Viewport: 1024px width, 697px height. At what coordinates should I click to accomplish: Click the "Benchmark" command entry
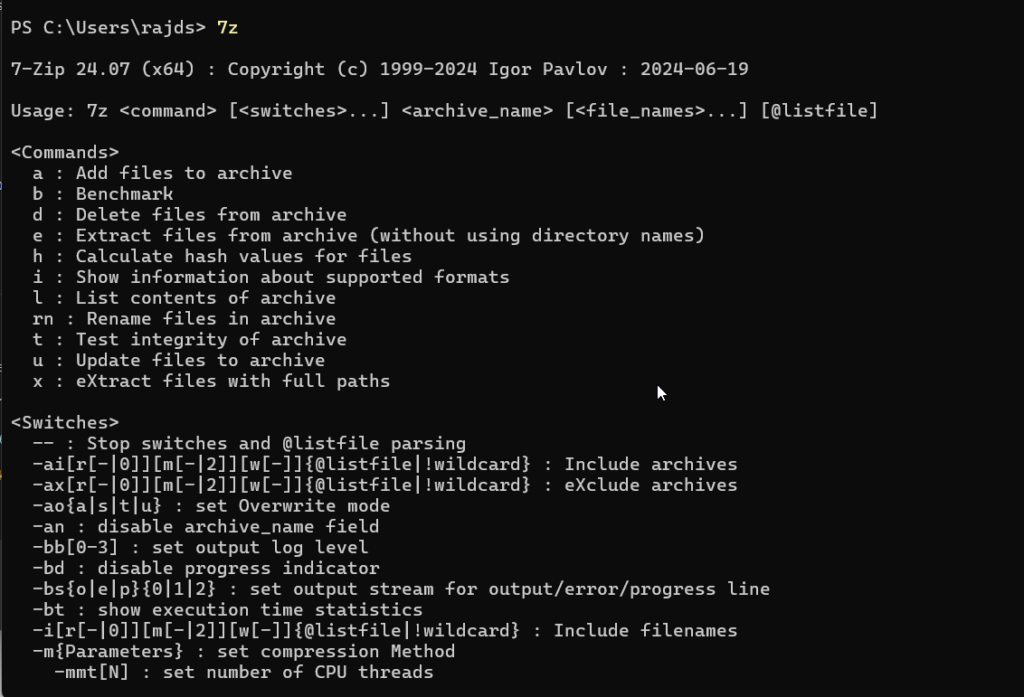[x=124, y=194]
